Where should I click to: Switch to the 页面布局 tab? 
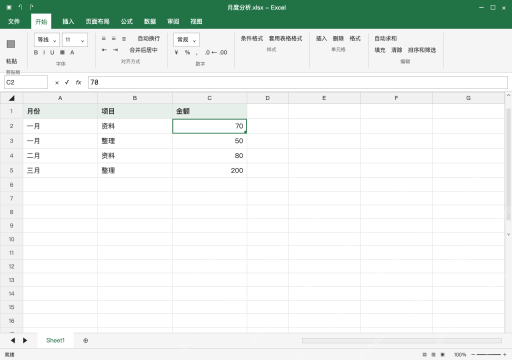97,21
